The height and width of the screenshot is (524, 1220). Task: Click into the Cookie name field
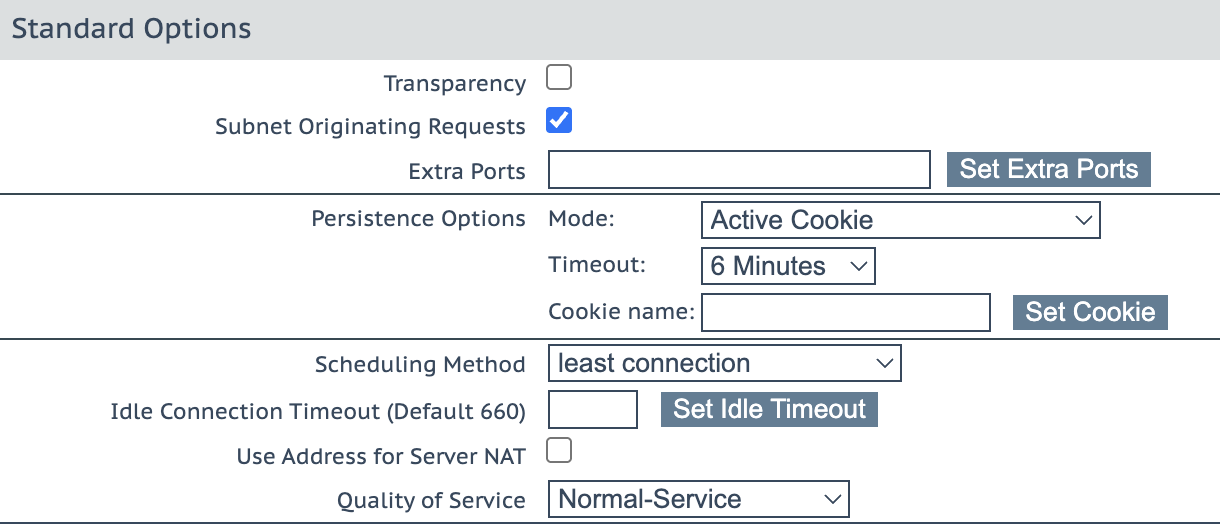[845, 312]
